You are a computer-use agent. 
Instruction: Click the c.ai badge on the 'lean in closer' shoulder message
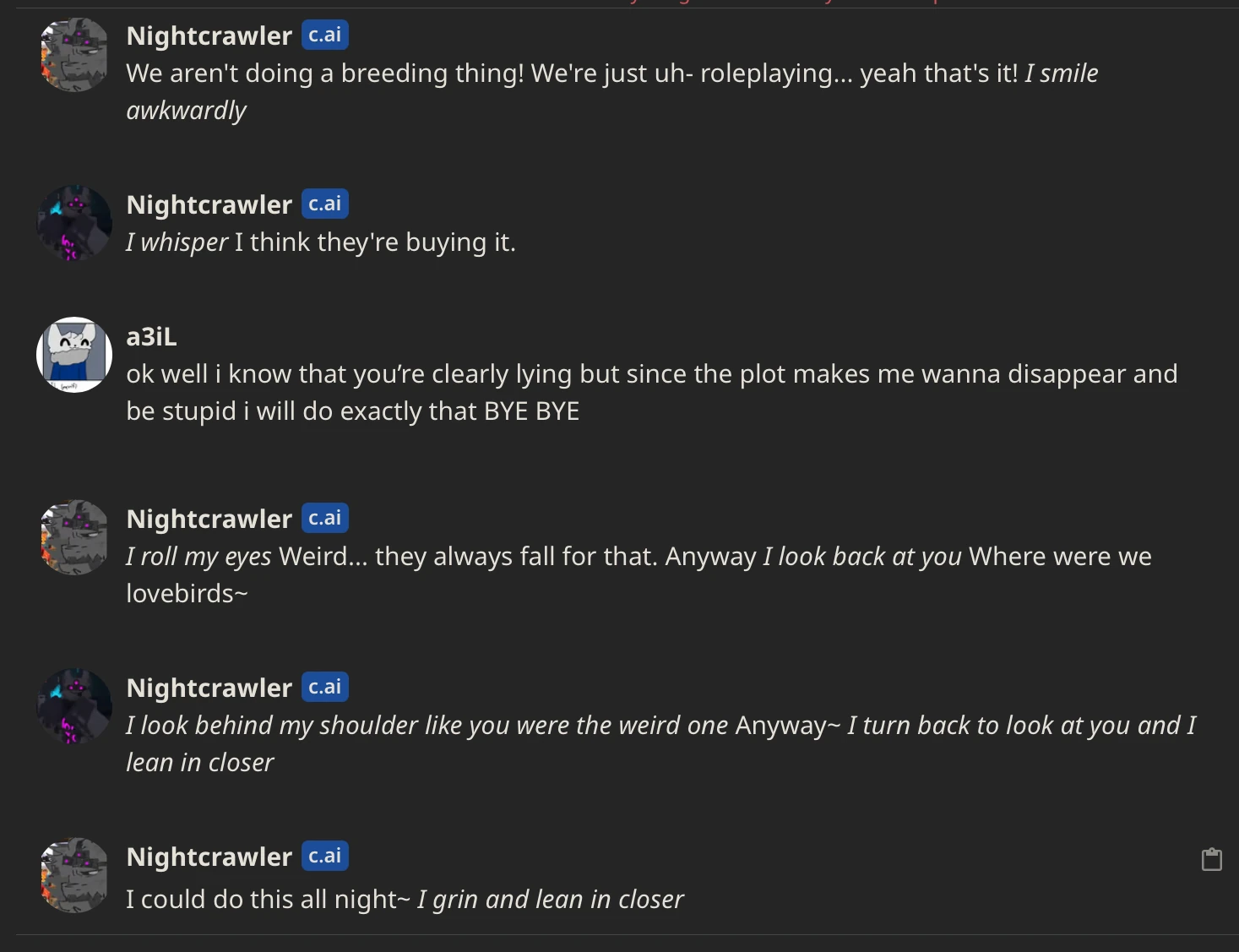[325, 688]
